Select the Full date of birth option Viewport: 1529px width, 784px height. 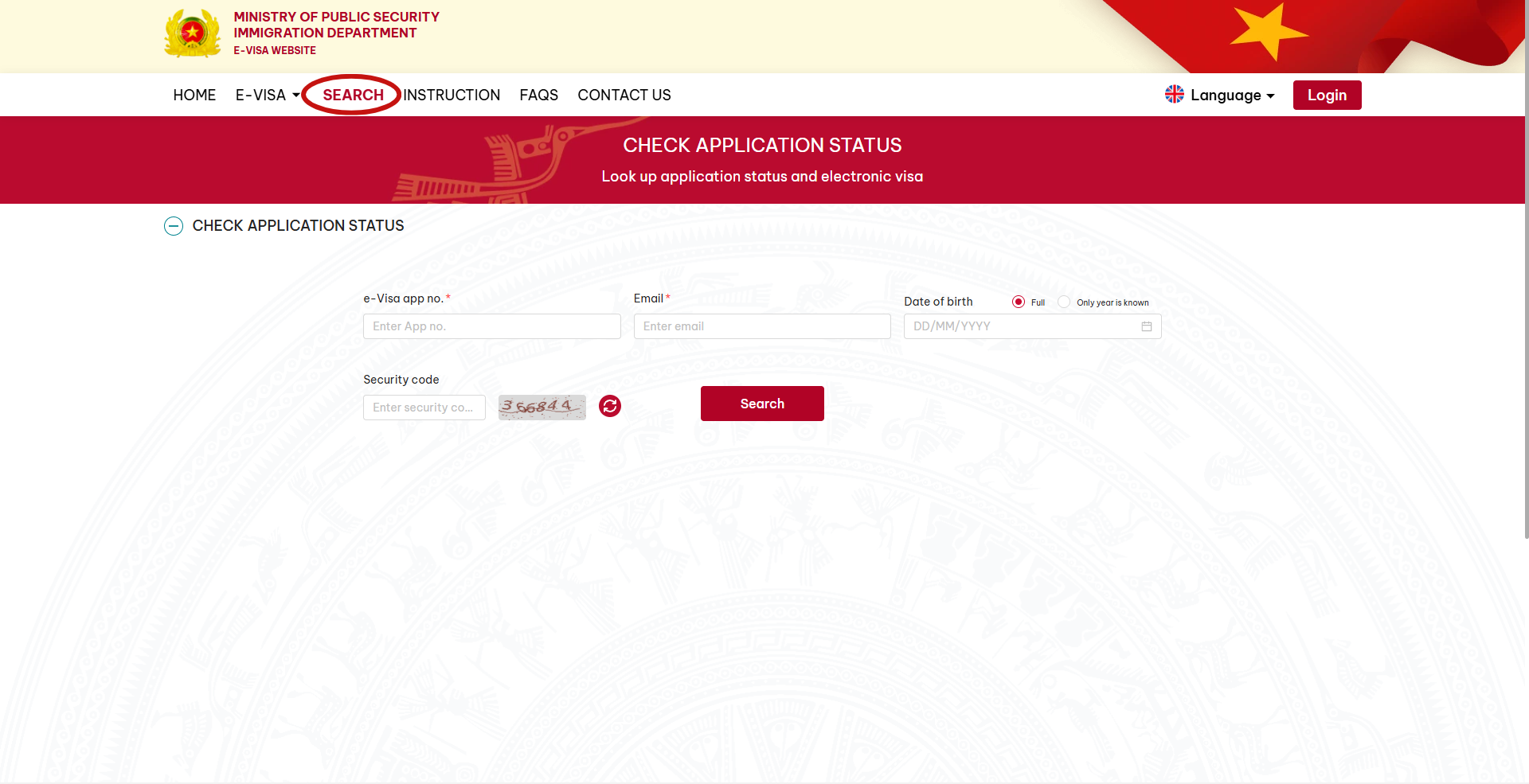(1019, 302)
